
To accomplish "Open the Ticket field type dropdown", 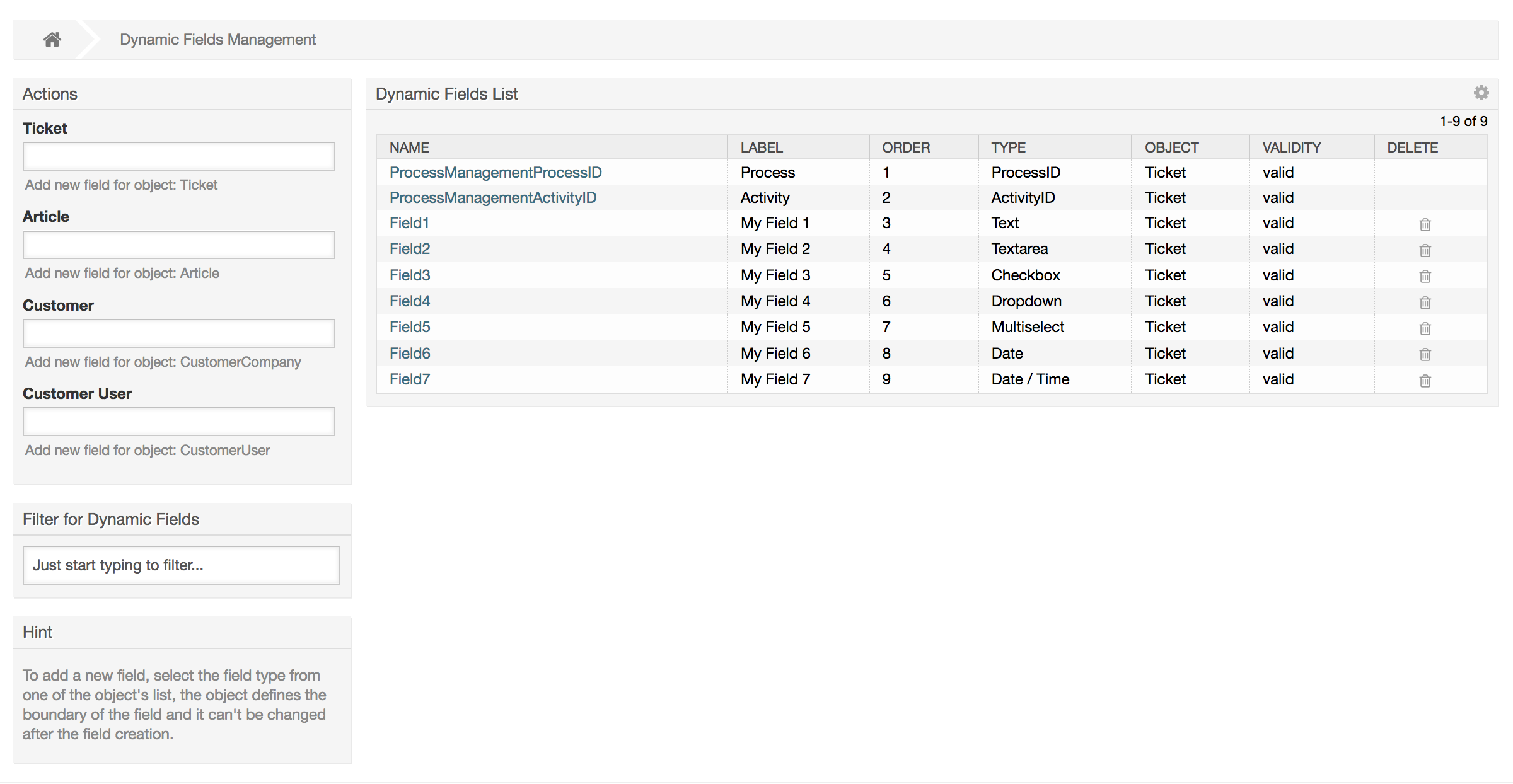I will (x=178, y=156).
